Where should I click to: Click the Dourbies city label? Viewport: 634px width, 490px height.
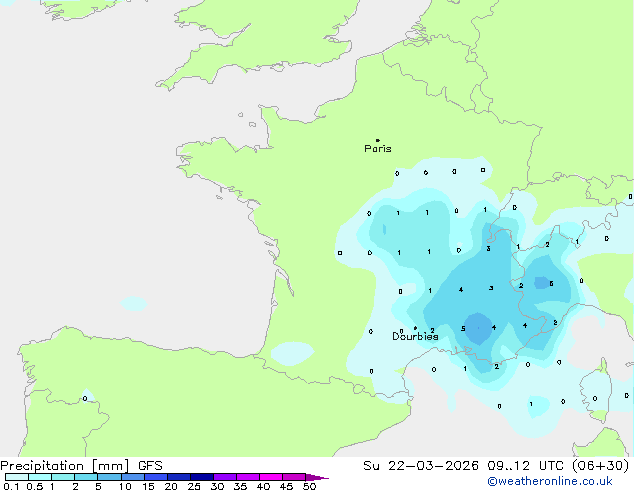(415, 336)
